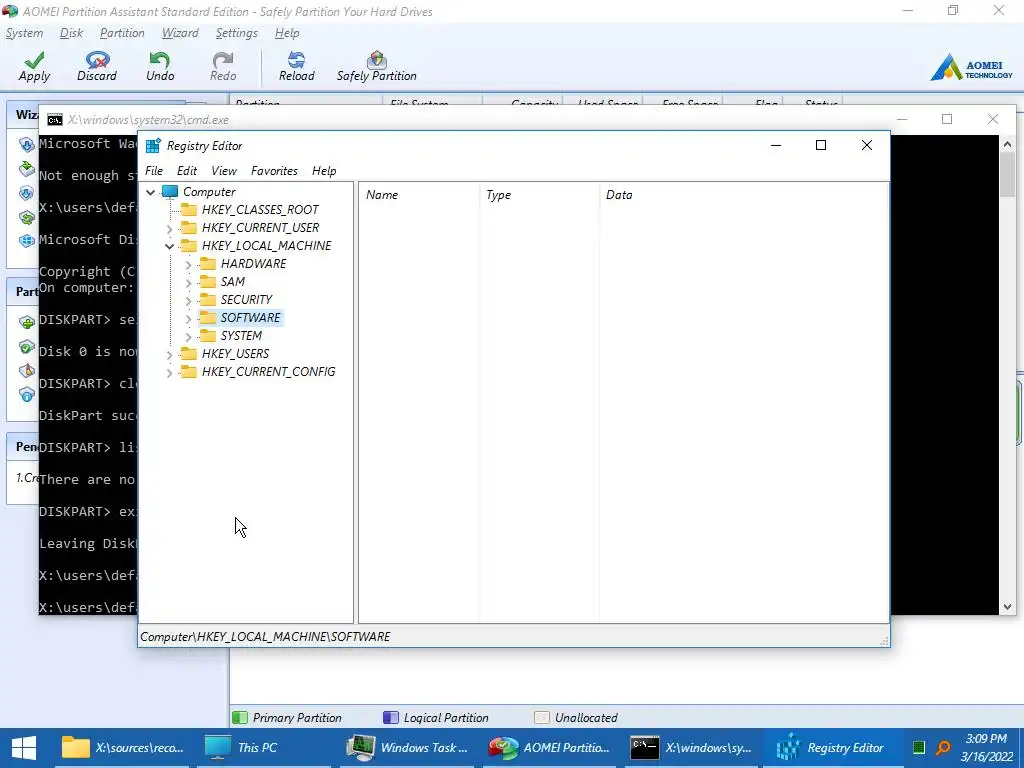The image size is (1024, 768).
Task: Select the SYSTEM subkey
Action: (241, 335)
